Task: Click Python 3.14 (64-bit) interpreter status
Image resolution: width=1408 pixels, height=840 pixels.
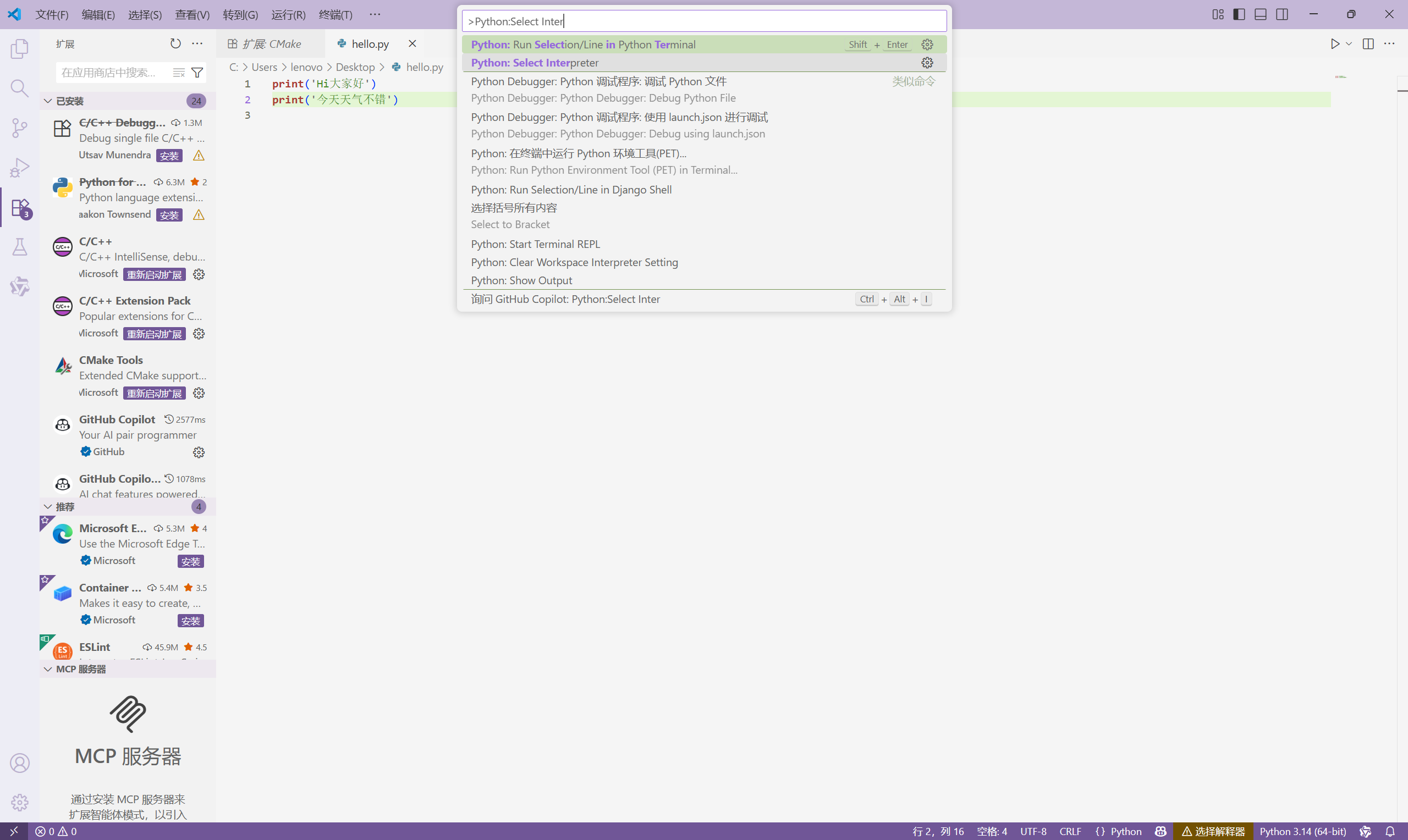Action: click(x=1302, y=831)
